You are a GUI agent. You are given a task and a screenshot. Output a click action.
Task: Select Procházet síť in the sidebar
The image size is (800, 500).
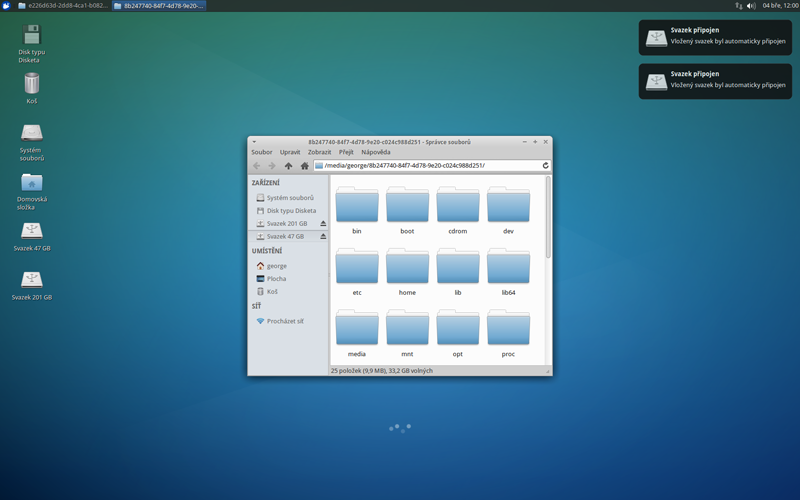[x=285, y=321]
